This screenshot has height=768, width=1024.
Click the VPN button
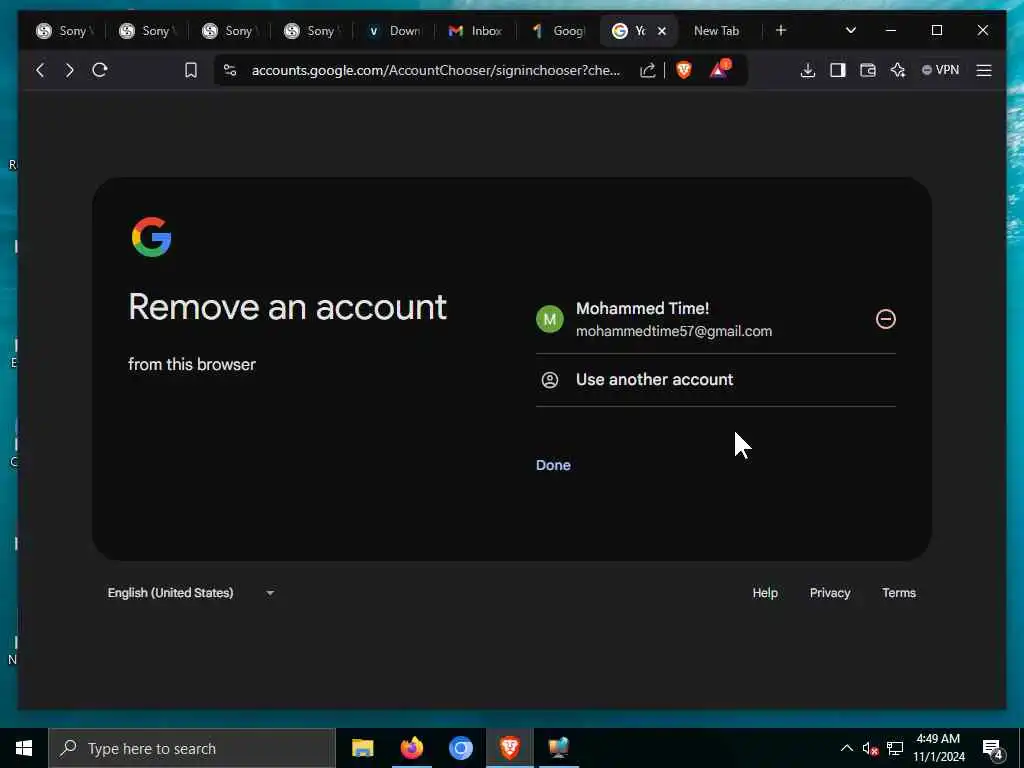point(940,70)
